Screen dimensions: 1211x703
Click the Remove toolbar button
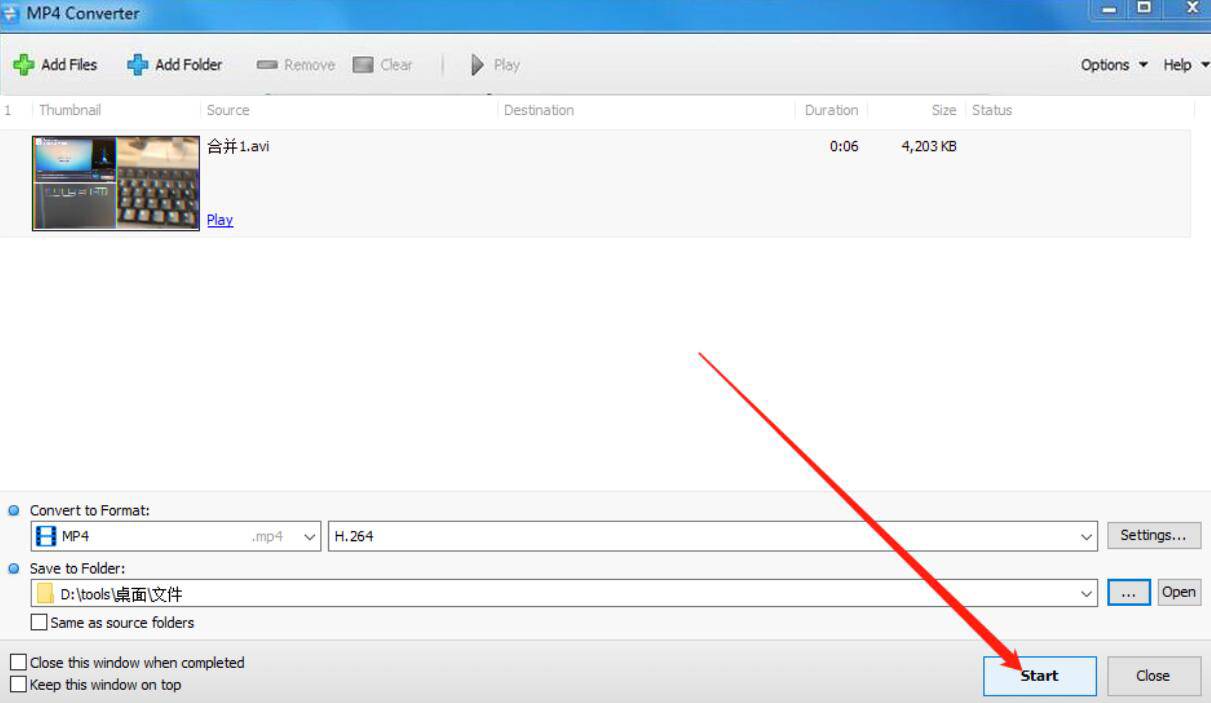point(295,65)
